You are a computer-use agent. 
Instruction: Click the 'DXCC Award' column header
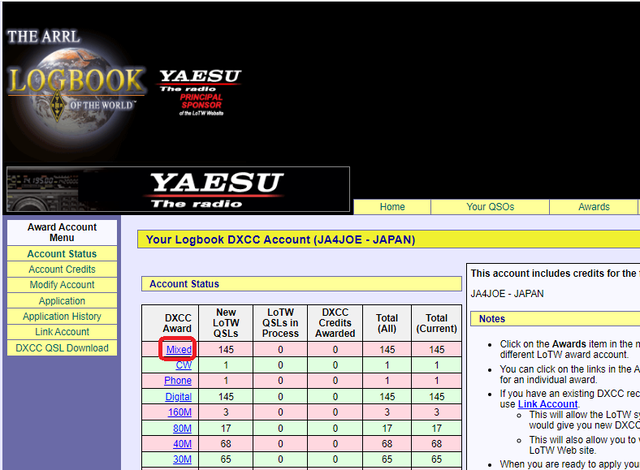pyautogui.click(x=170, y=323)
